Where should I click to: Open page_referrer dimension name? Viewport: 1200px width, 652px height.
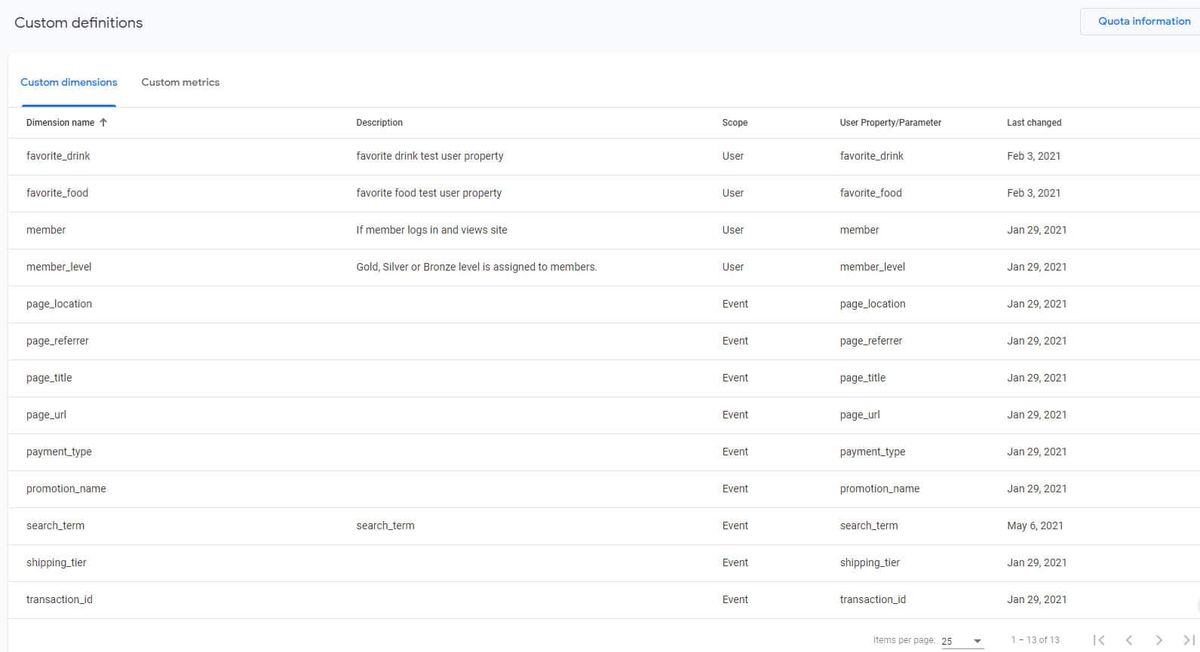(57, 341)
